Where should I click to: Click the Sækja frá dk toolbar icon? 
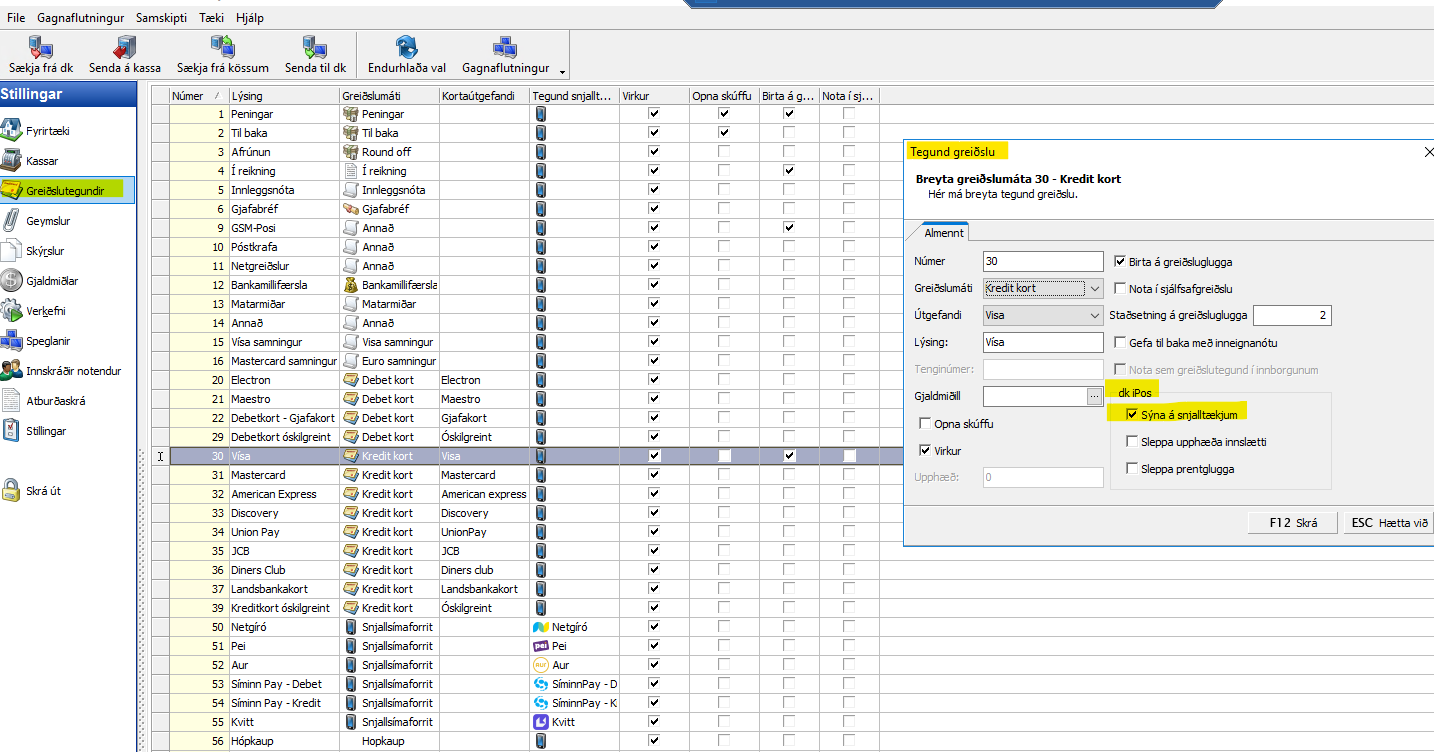(40, 47)
